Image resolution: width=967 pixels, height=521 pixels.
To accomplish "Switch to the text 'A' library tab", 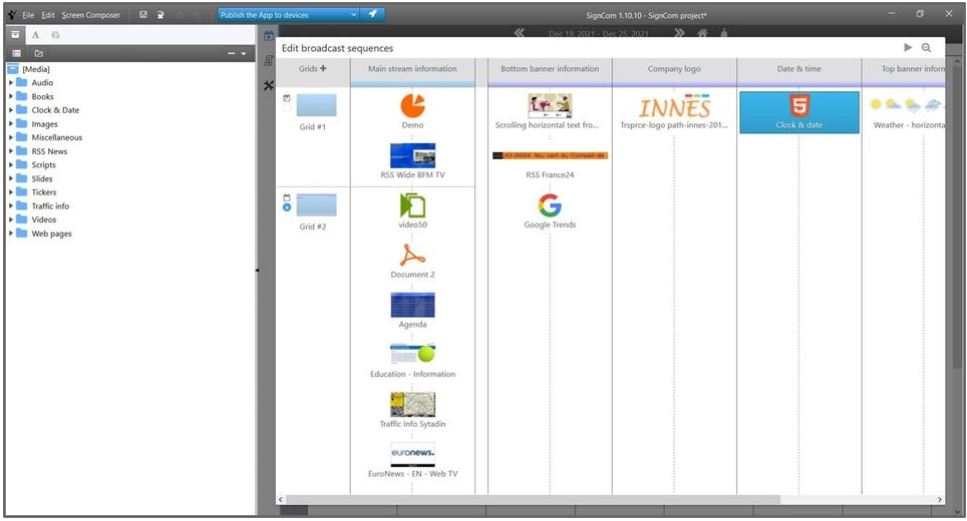I will point(35,35).
